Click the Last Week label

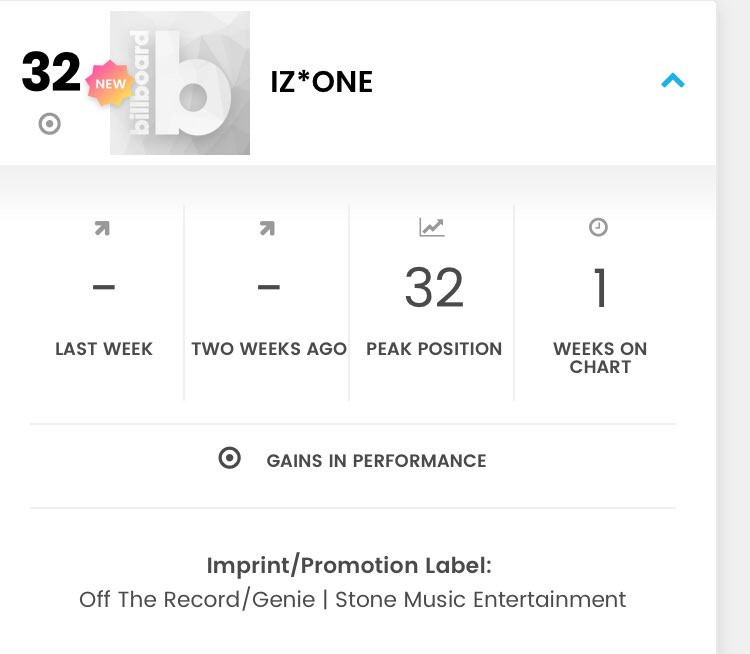[104, 349]
